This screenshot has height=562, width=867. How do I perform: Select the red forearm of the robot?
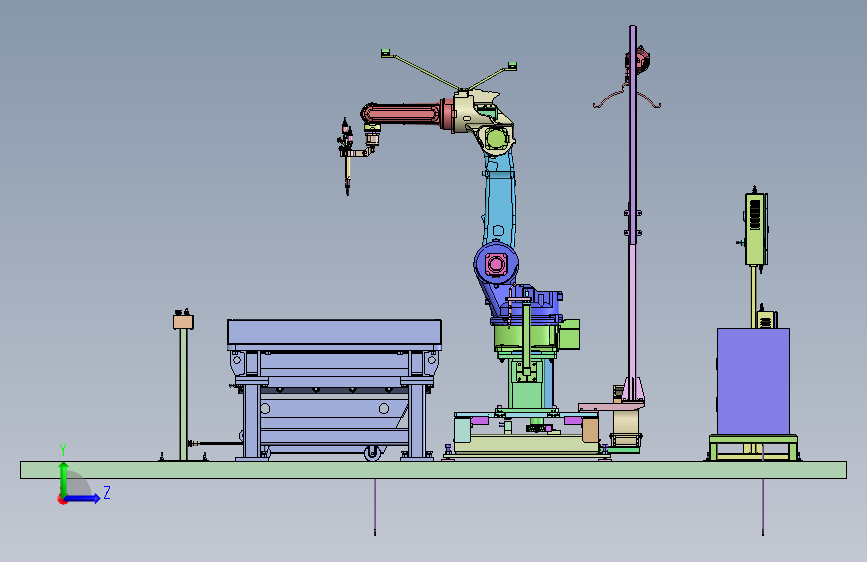click(x=404, y=115)
